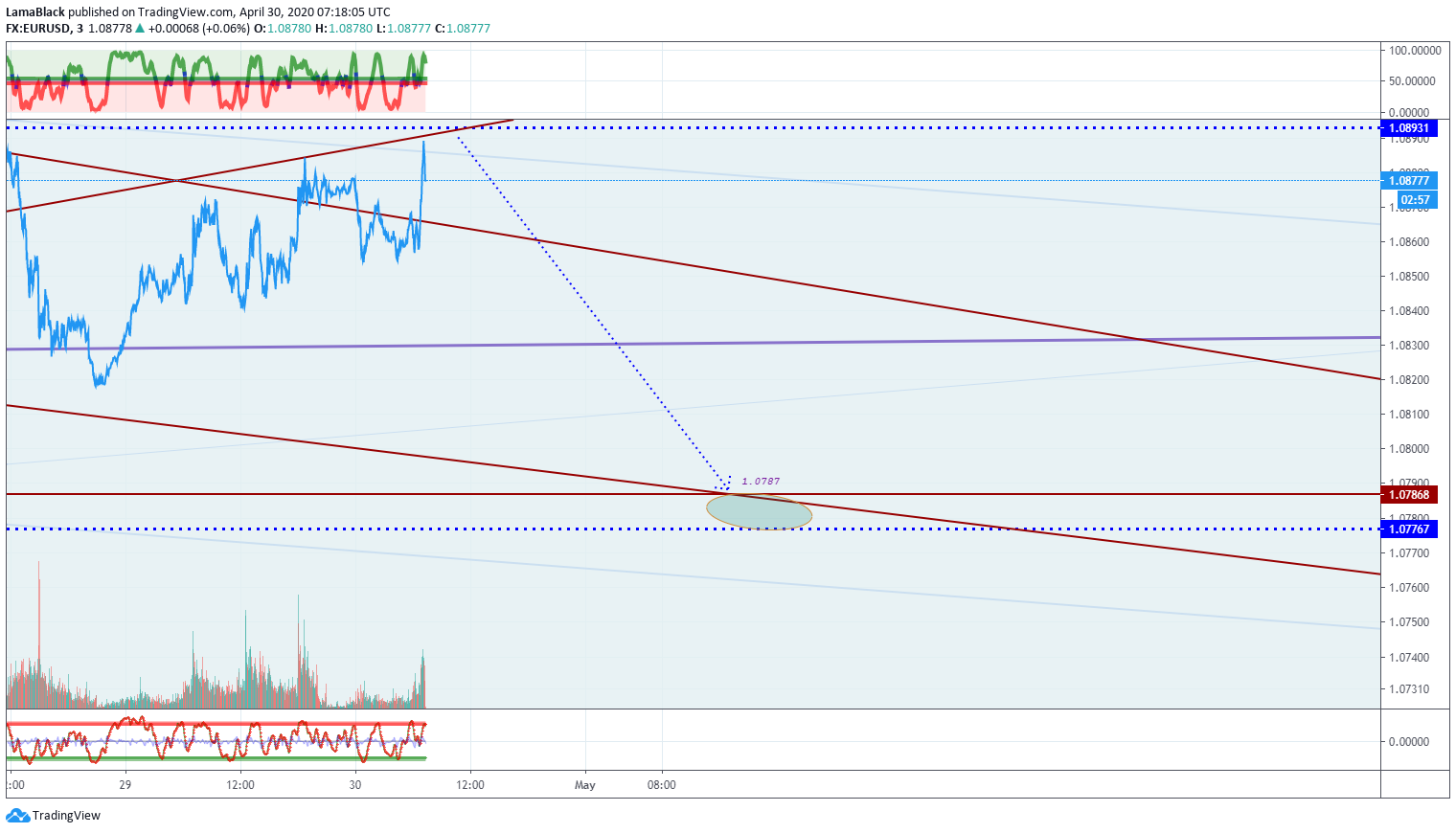Click the 50.00000 oscillator scale value
1456x833 pixels.
pyautogui.click(x=1413, y=81)
